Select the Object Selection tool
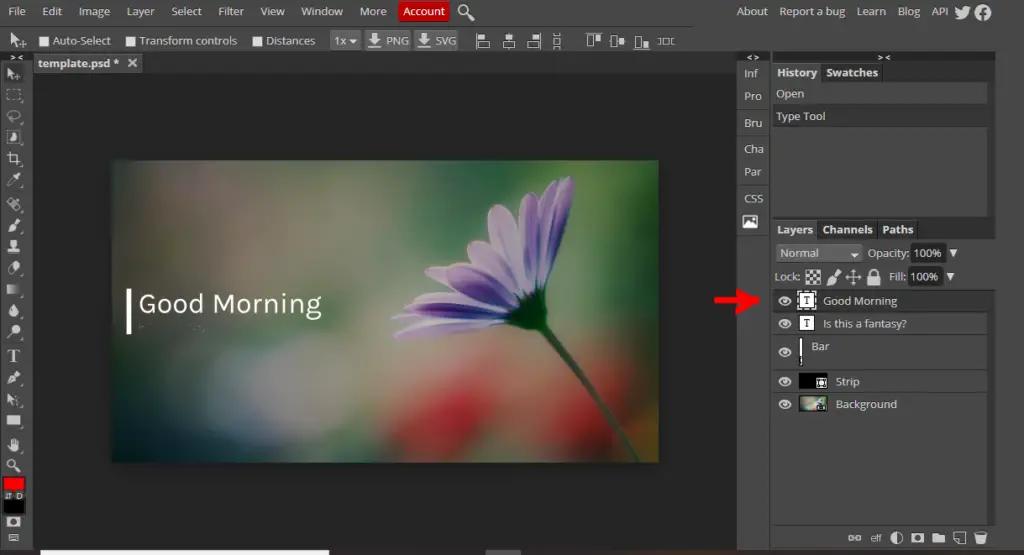 click(x=13, y=137)
